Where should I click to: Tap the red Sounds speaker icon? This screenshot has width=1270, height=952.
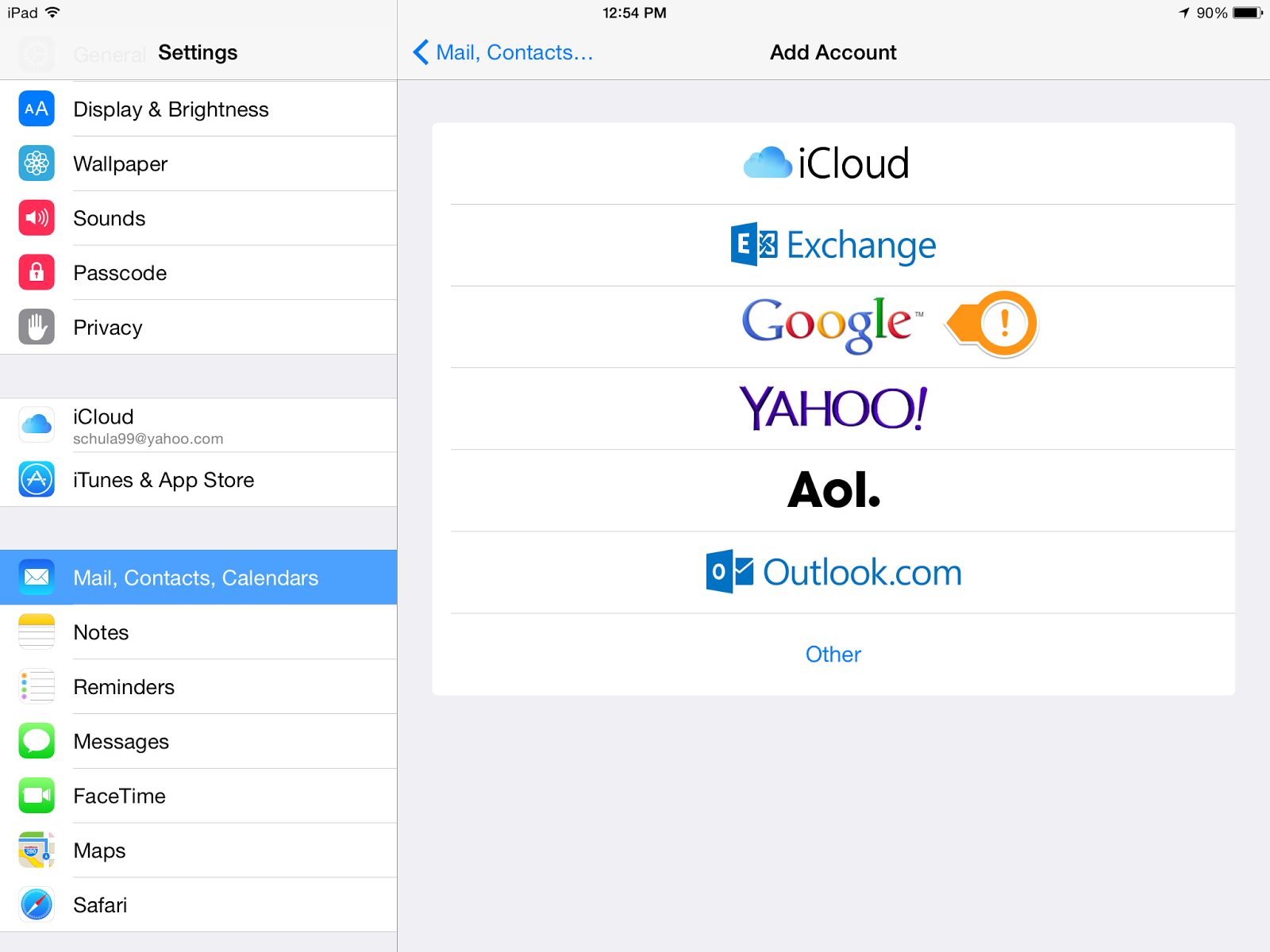tap(37, 218)
